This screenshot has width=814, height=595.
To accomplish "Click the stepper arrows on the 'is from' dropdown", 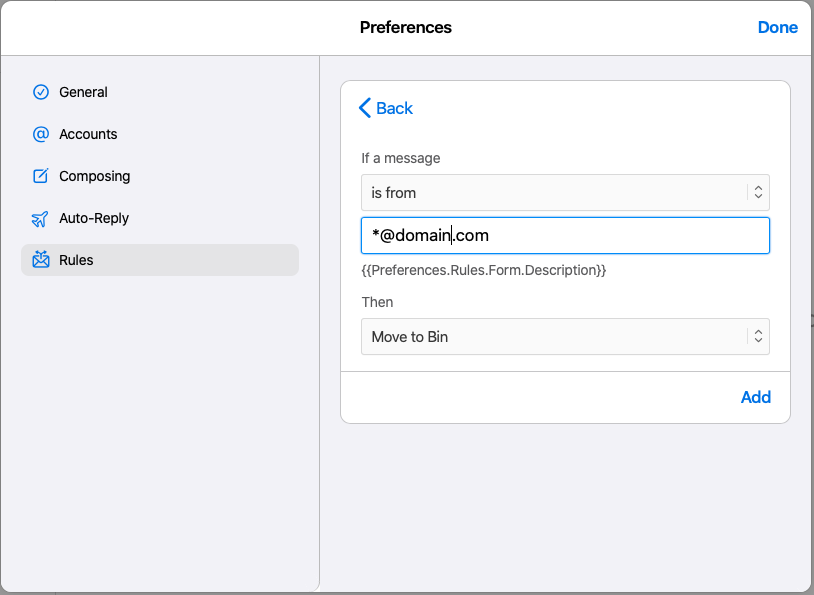I will [x=758, y=192].
